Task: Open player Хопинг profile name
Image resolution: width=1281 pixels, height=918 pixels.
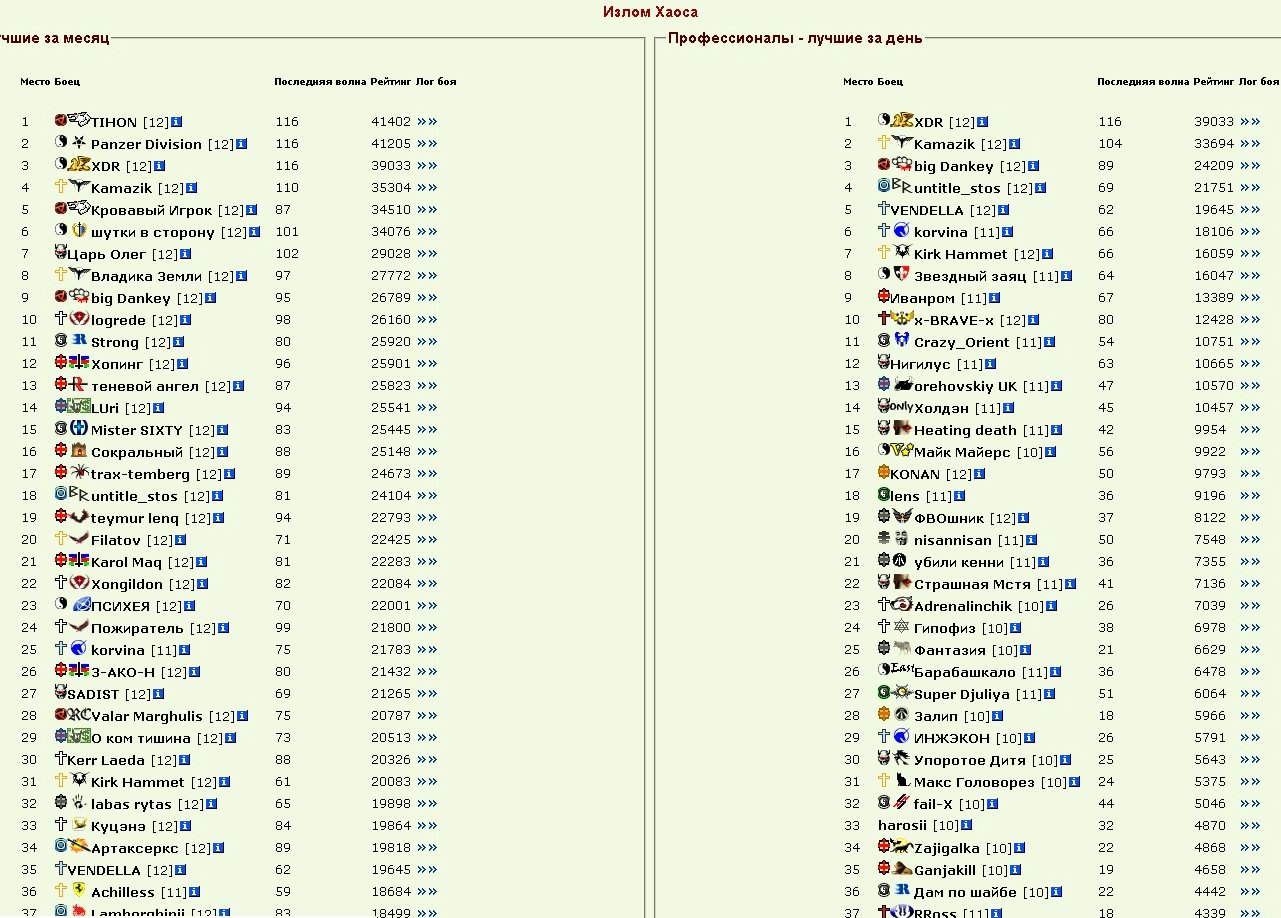Action: click(x=117, y=364)
